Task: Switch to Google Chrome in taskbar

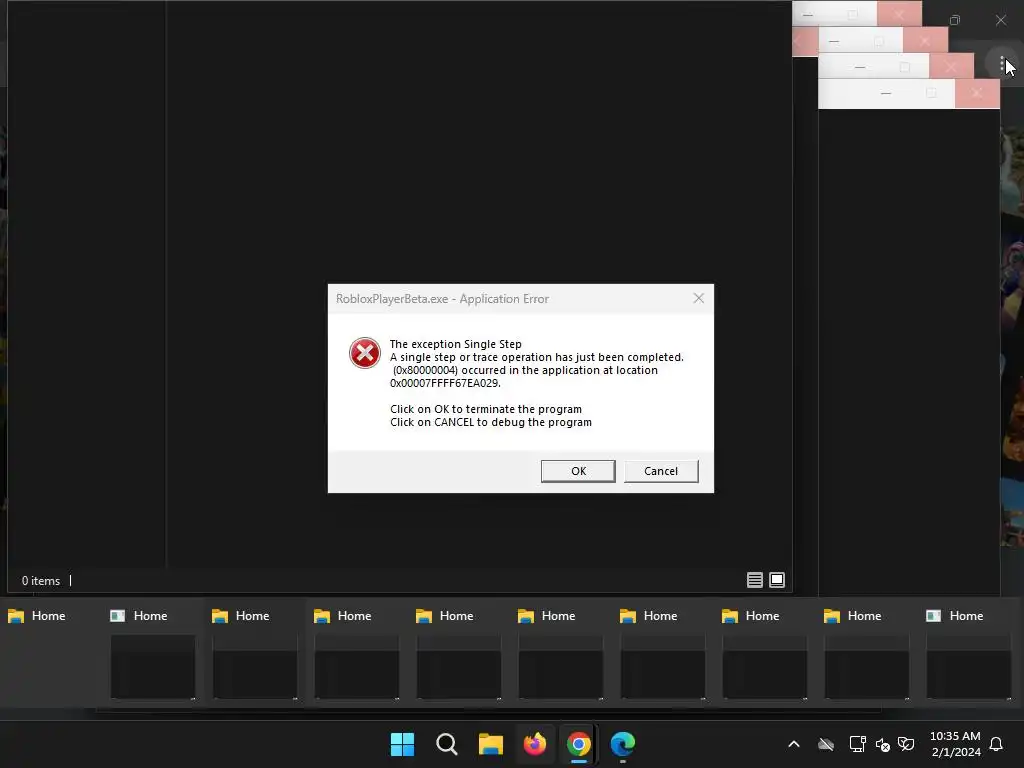Action: pyautogui.click(x=579, y=744)
